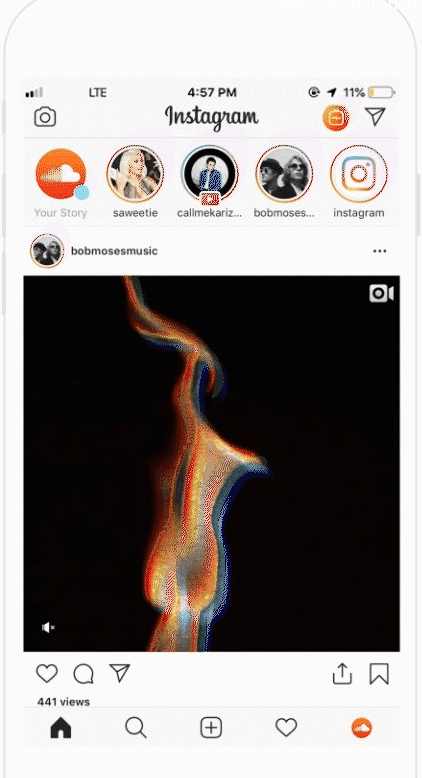Unmute the video with the speaker icon
This screenshot has width=422, height=778.
(x=48, y=628)
